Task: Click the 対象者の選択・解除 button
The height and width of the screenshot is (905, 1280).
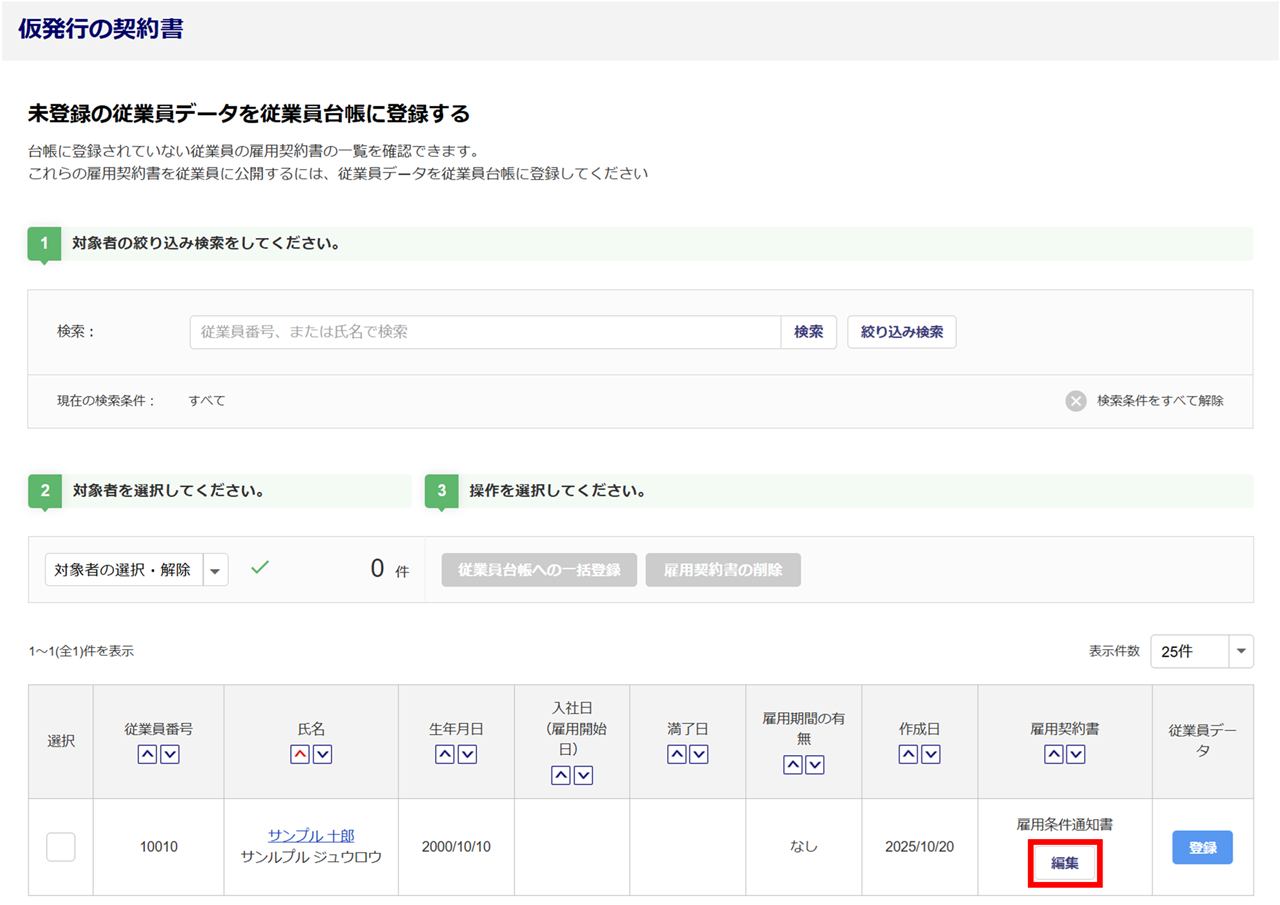Action: [123, 570]
